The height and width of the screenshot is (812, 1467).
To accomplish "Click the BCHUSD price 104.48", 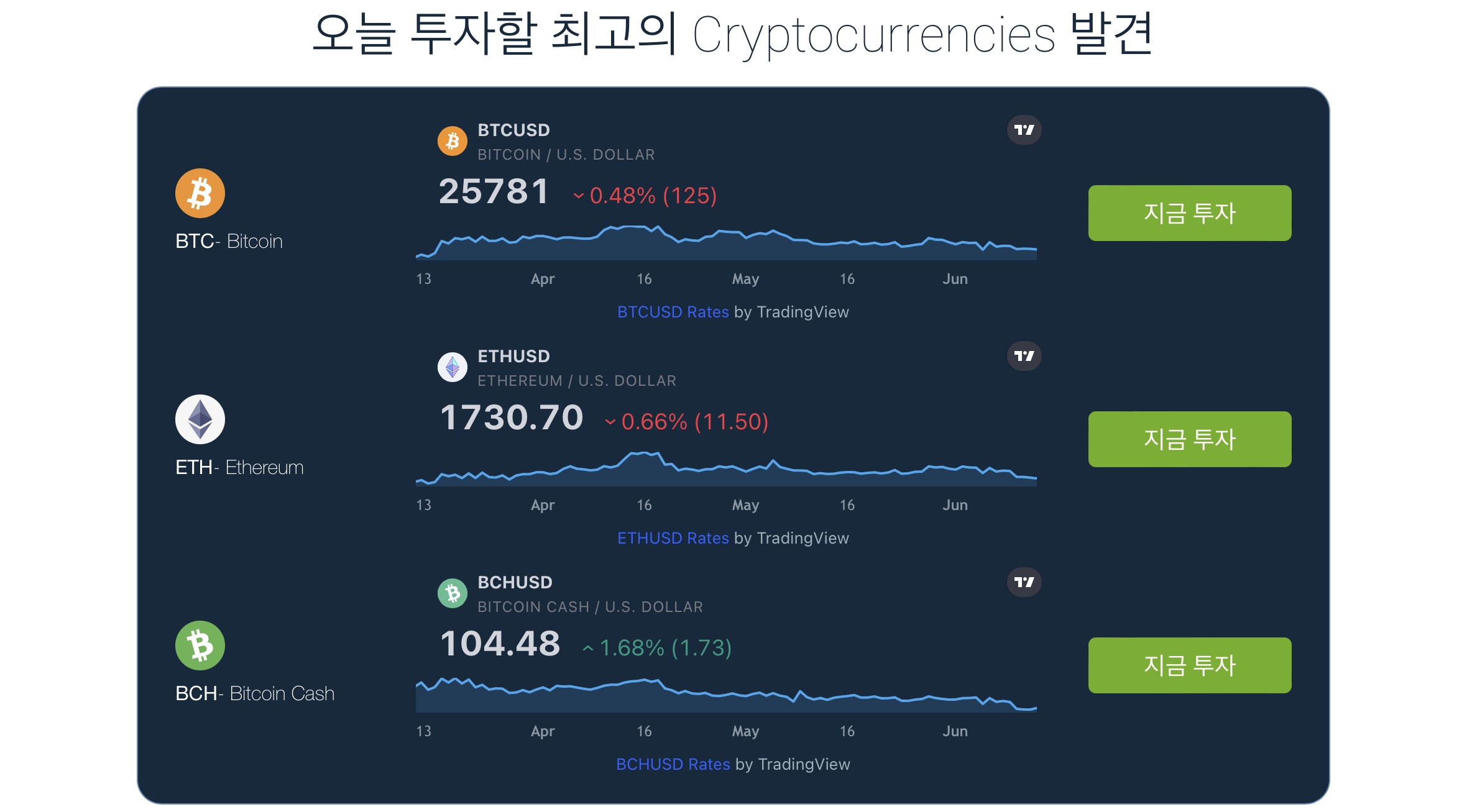I will (x=500, y=644).
